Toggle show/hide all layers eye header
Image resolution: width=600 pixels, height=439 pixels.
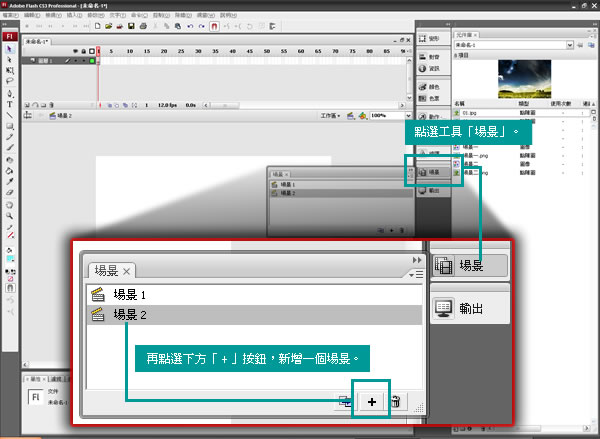[x=75, y=51]
